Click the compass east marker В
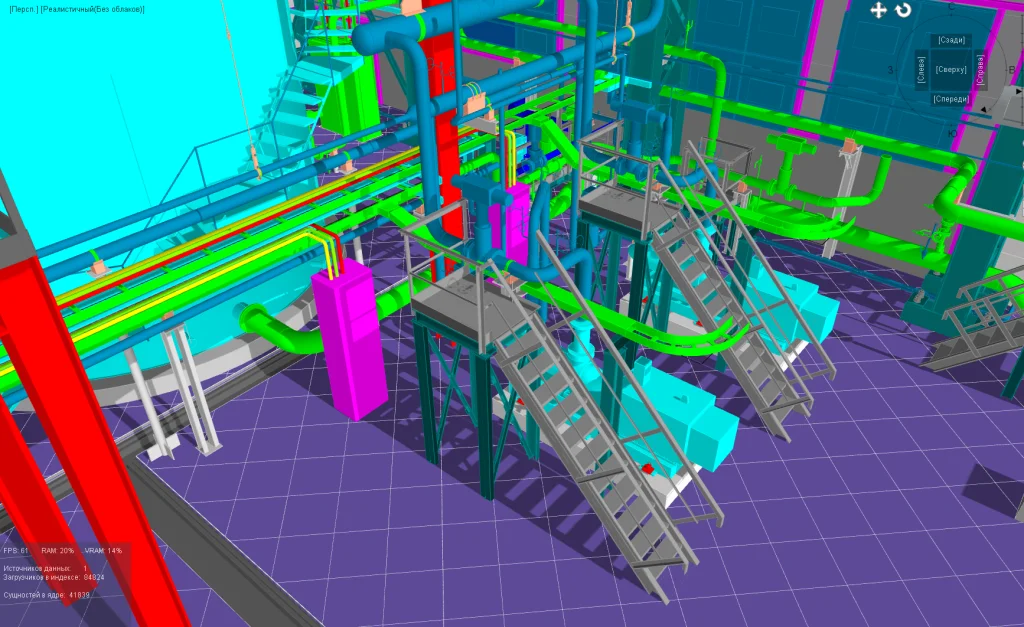The width and height of the screenshot is (1024, 627). point(1012,70)
